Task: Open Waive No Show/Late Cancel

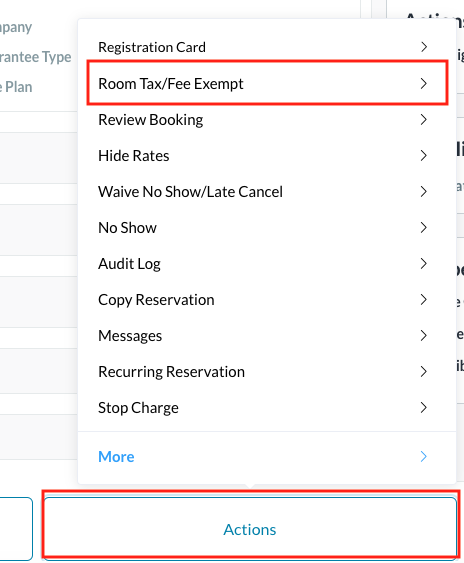Action: tap(267, 191)
